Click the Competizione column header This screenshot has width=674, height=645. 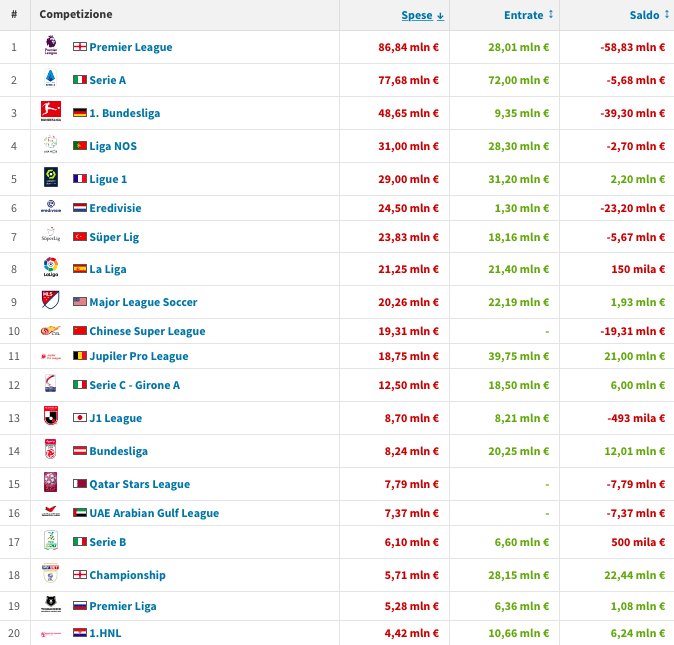point(76,15)
